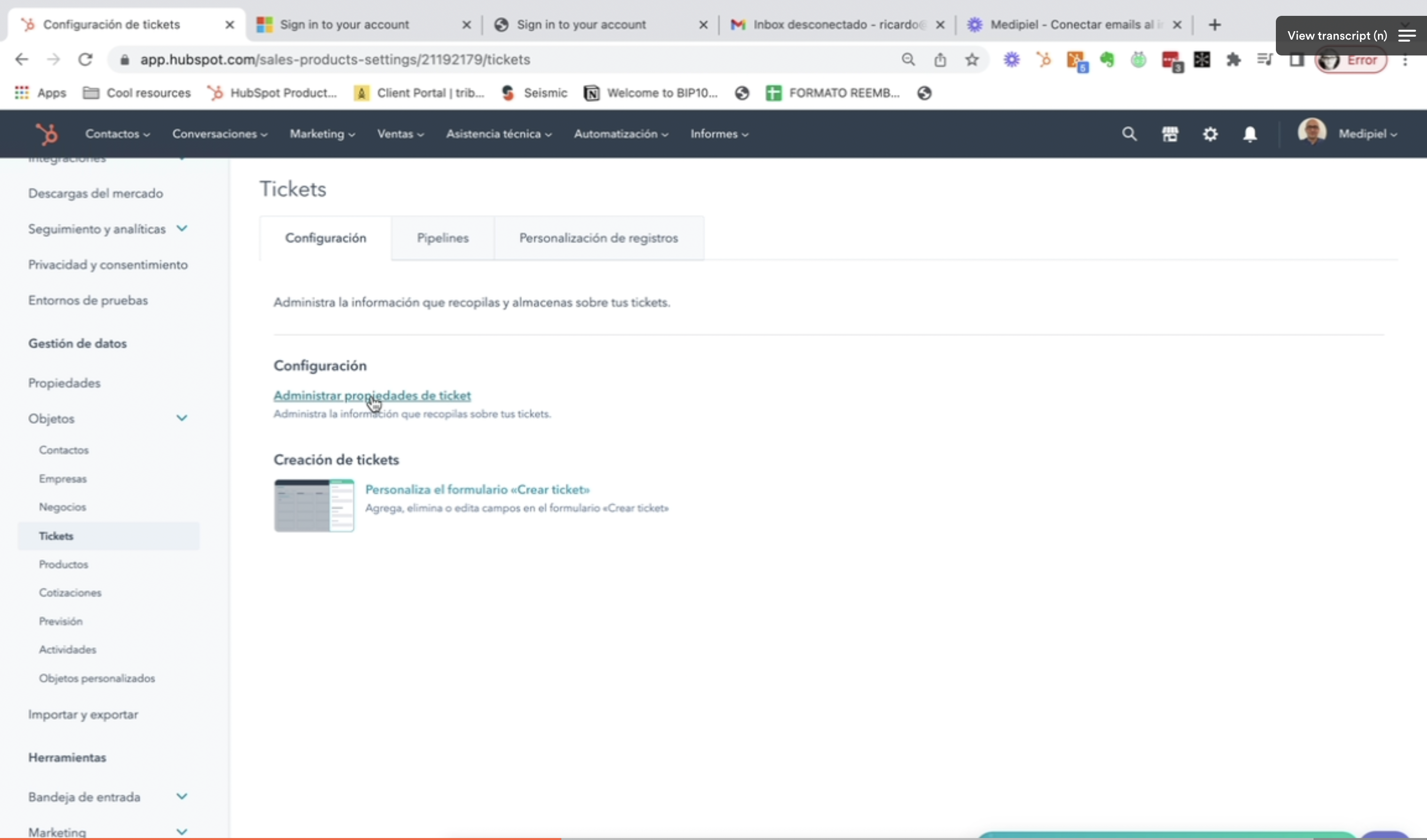Screen dimensions: 1427x840
Task: Click the settings gear icon
Action: [x=1210, y=134]
